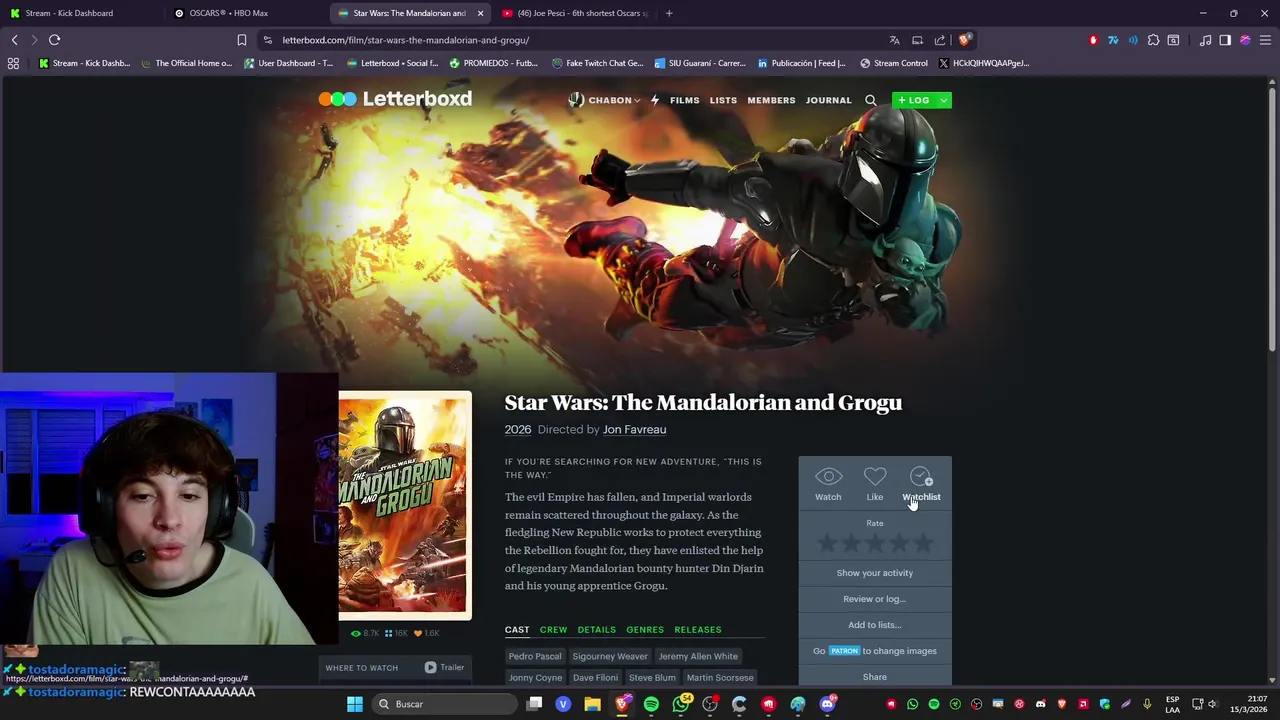
Task: Switch to the DETAILS tab
Action: [597, 630]
